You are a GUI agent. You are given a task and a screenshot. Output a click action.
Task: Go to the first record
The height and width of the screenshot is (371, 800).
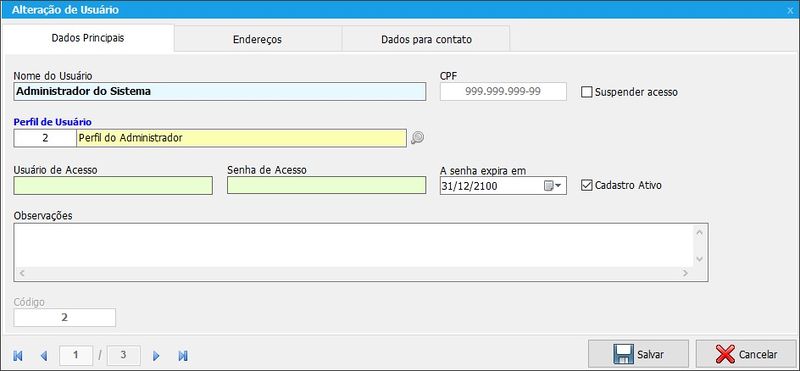18,355
